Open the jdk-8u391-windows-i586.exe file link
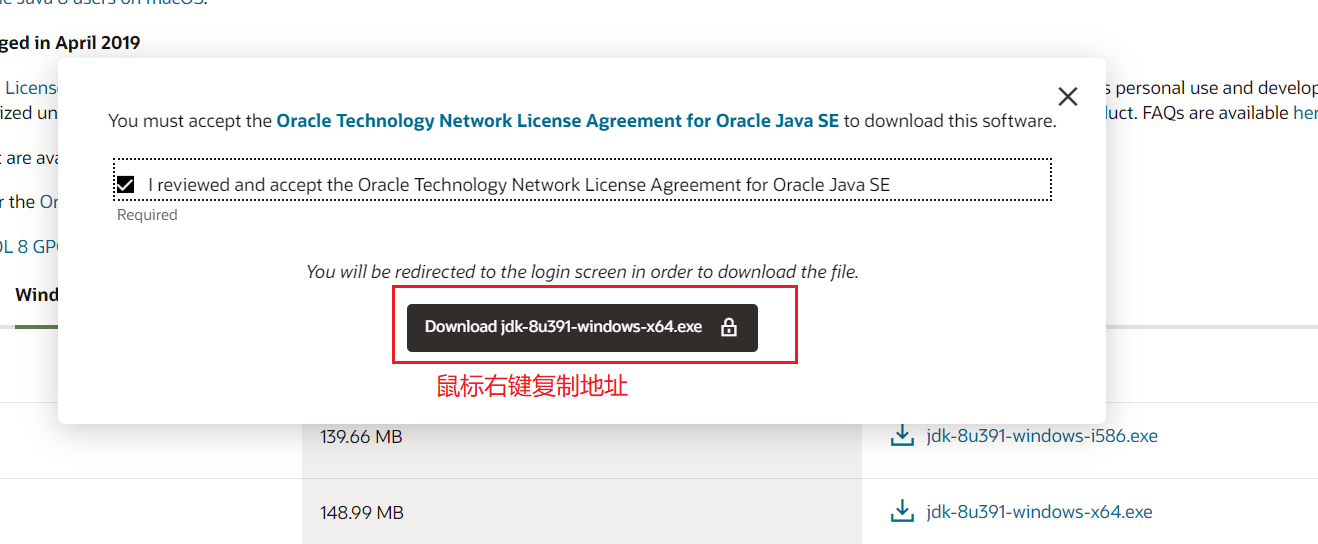 [x=1042, y=436]
